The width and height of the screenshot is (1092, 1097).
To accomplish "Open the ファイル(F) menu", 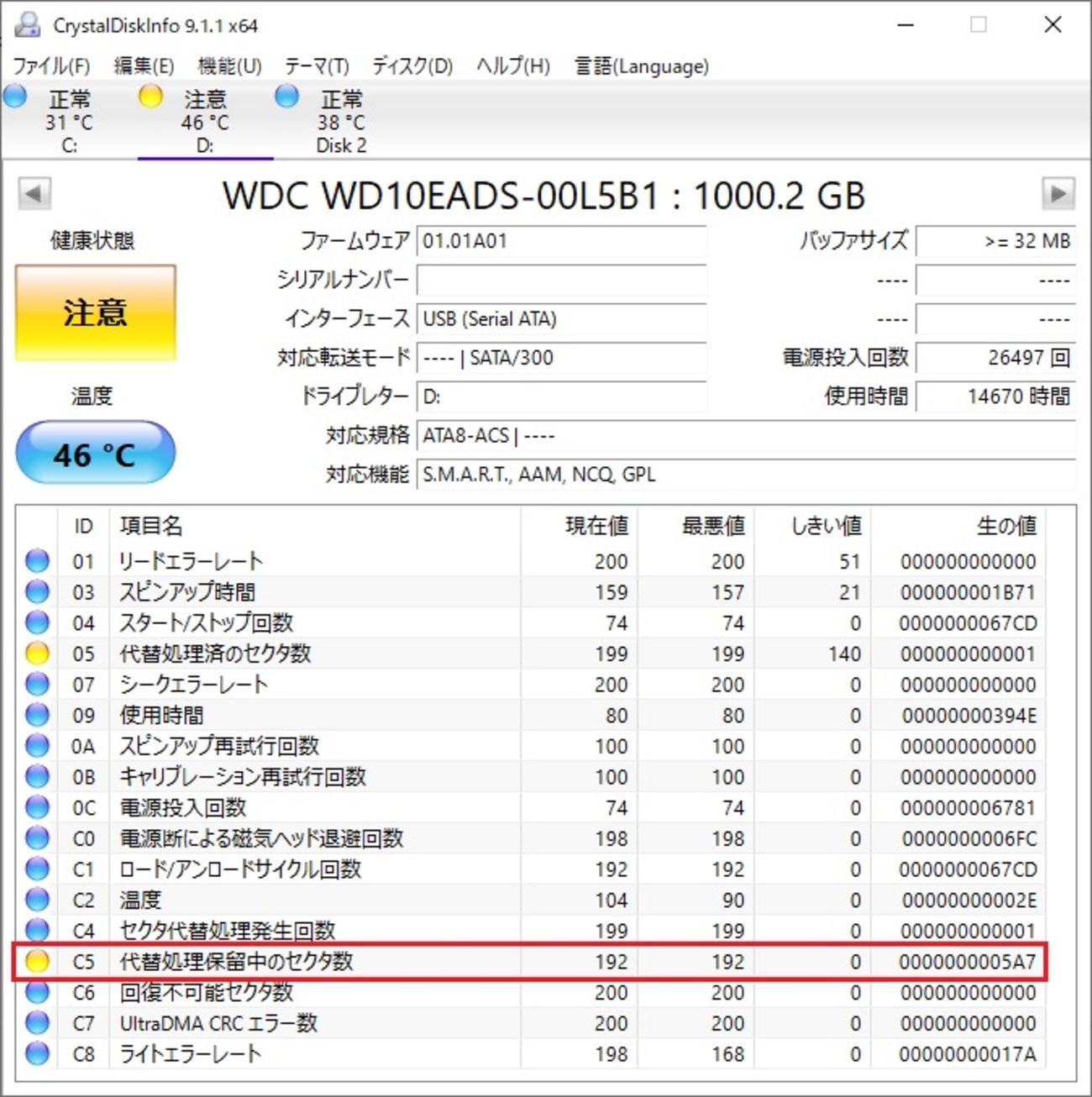I will click(x=51, y=66).
